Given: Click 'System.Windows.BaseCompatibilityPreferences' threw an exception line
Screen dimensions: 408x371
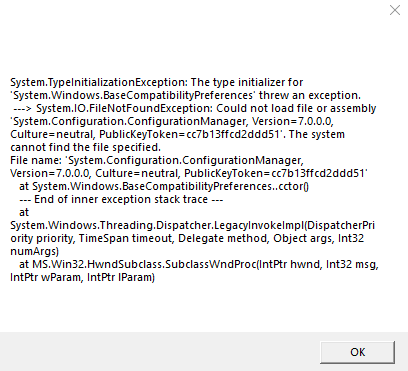Looking at the screenshot, I should point(186,95).
